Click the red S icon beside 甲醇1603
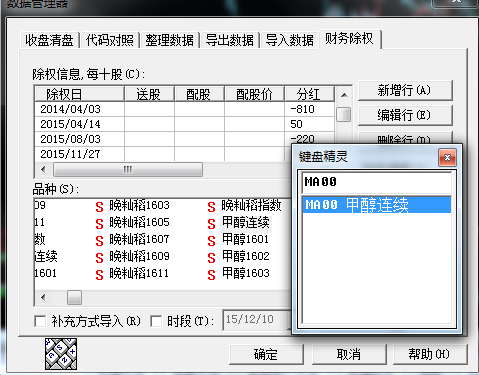This screenshot has height=375, width=479. 211,275
